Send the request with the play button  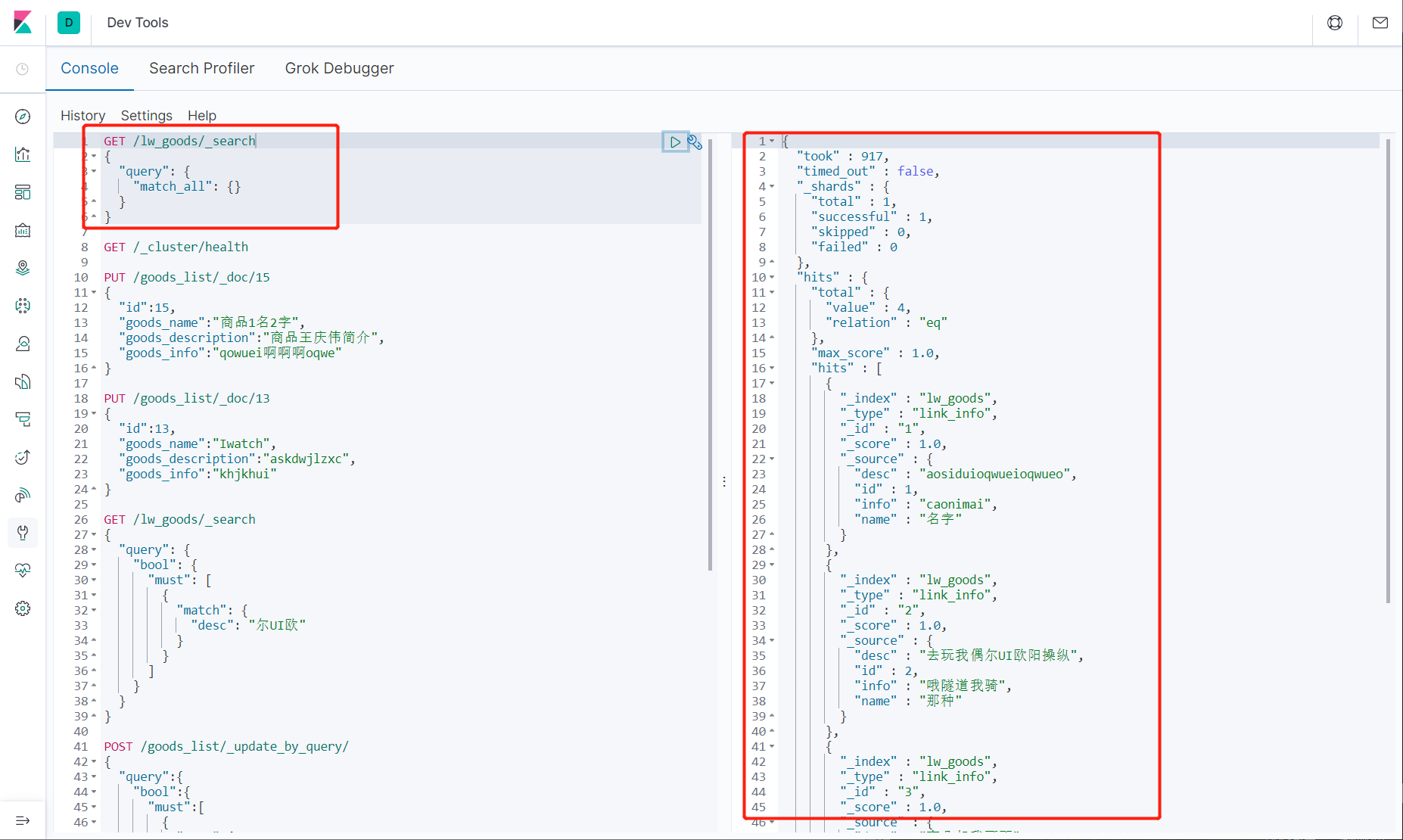click(675, 142)
